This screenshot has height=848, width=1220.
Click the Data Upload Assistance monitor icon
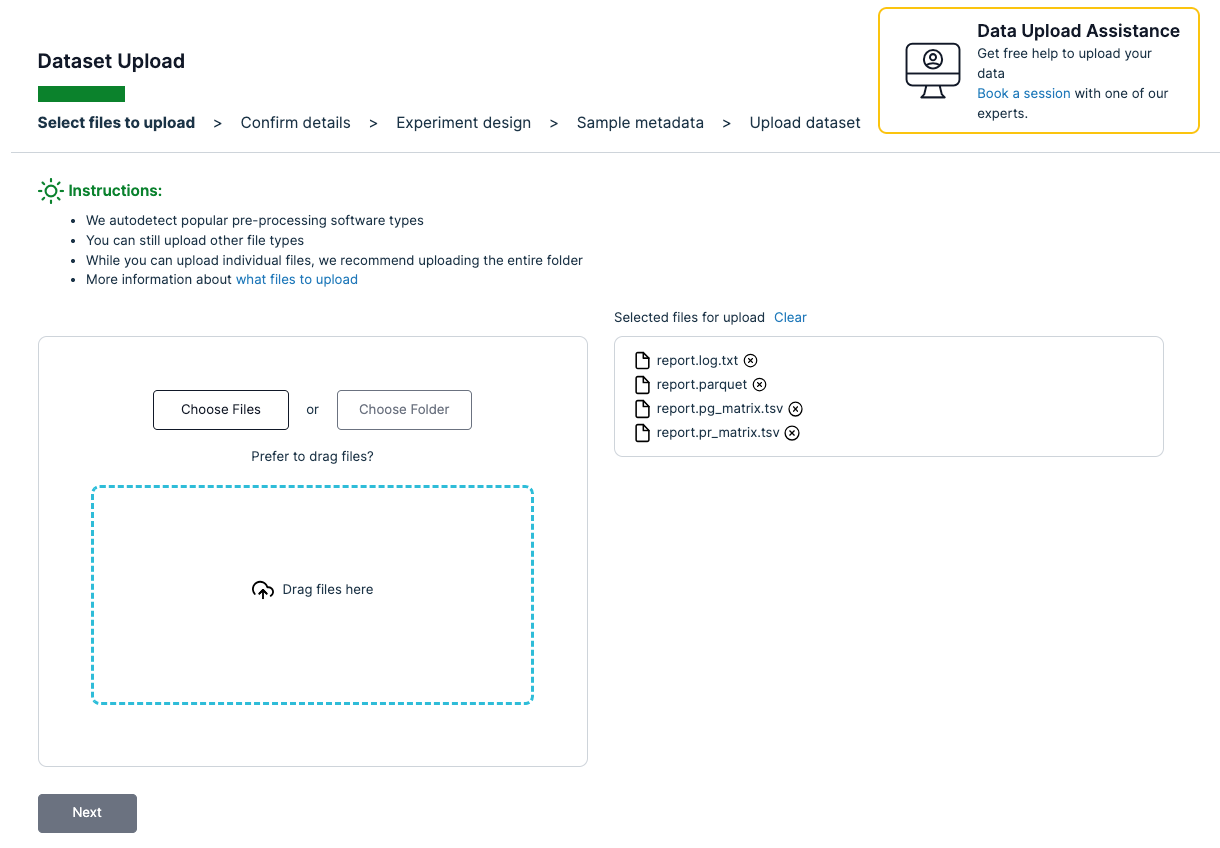[932, 71]
